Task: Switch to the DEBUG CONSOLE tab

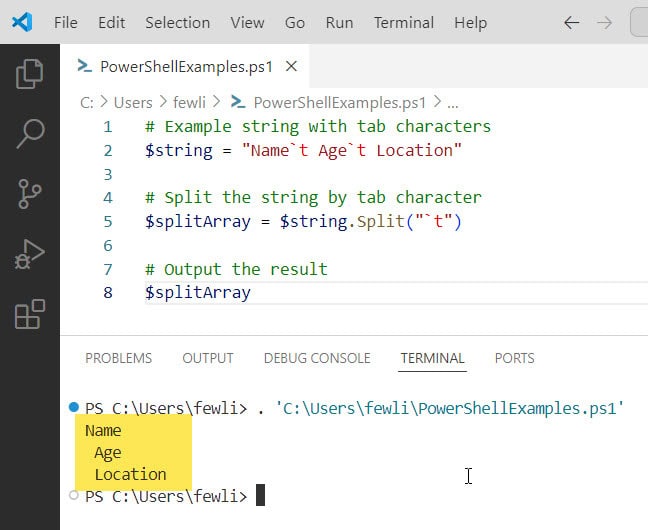Action: tap(317, 358)
